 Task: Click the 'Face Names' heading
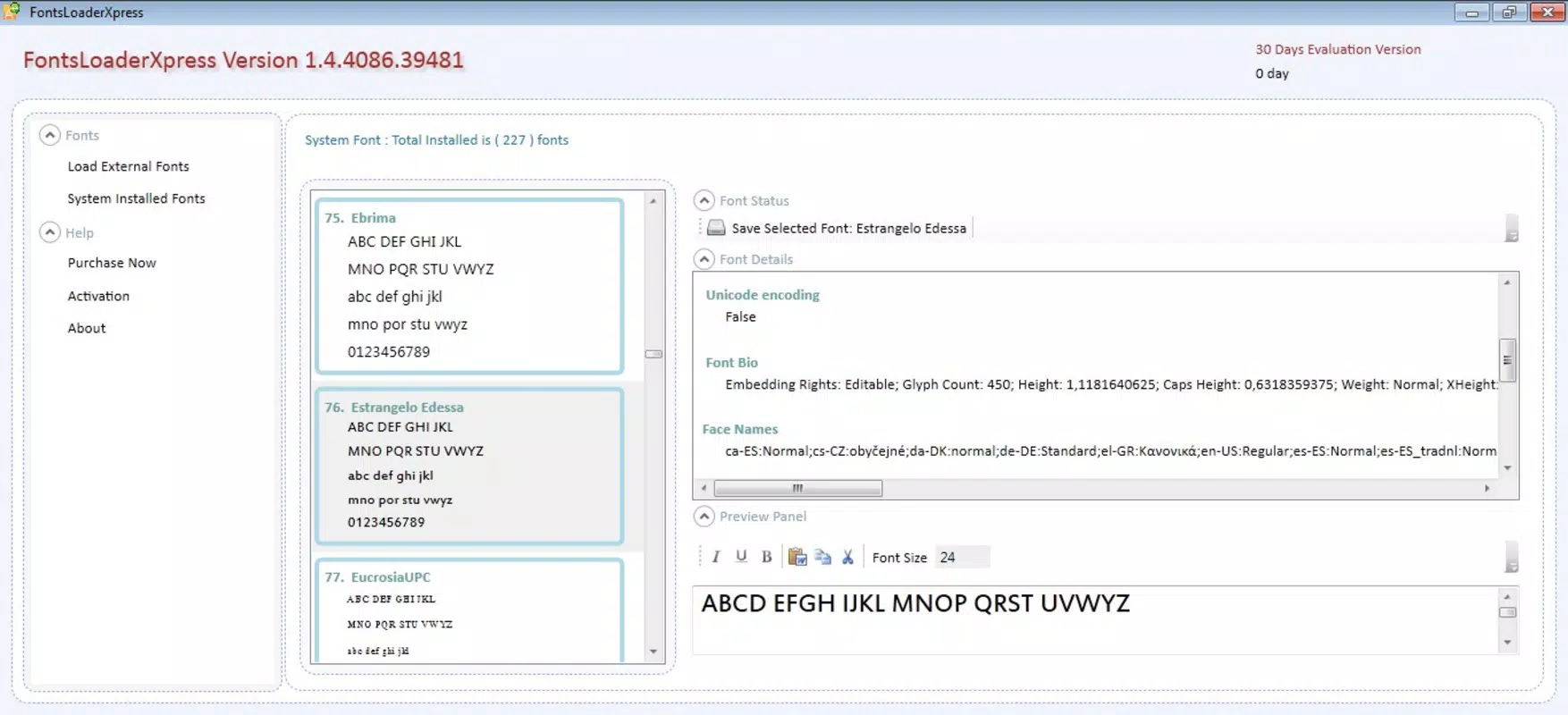740,429
